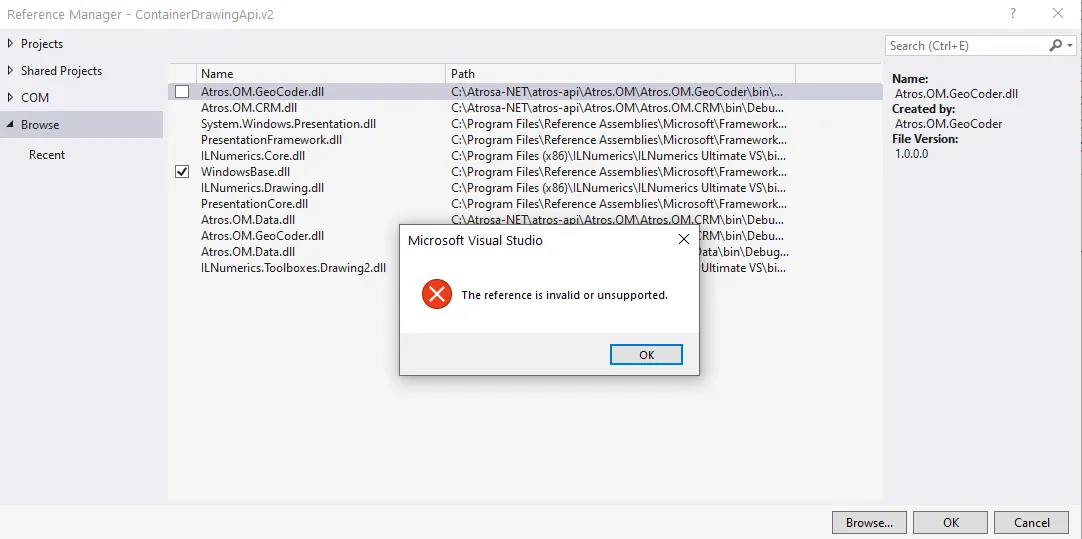
Task: Expand the COM category arrow
Action: pos(10,97)
